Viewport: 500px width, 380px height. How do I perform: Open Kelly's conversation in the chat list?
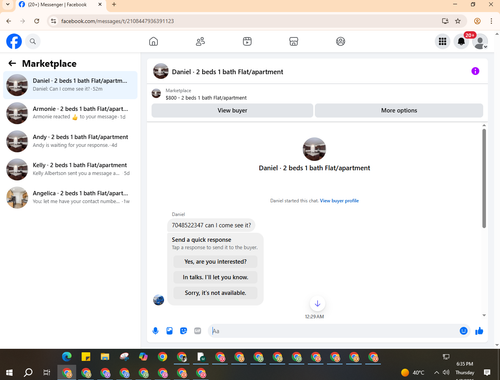[70, 169]
